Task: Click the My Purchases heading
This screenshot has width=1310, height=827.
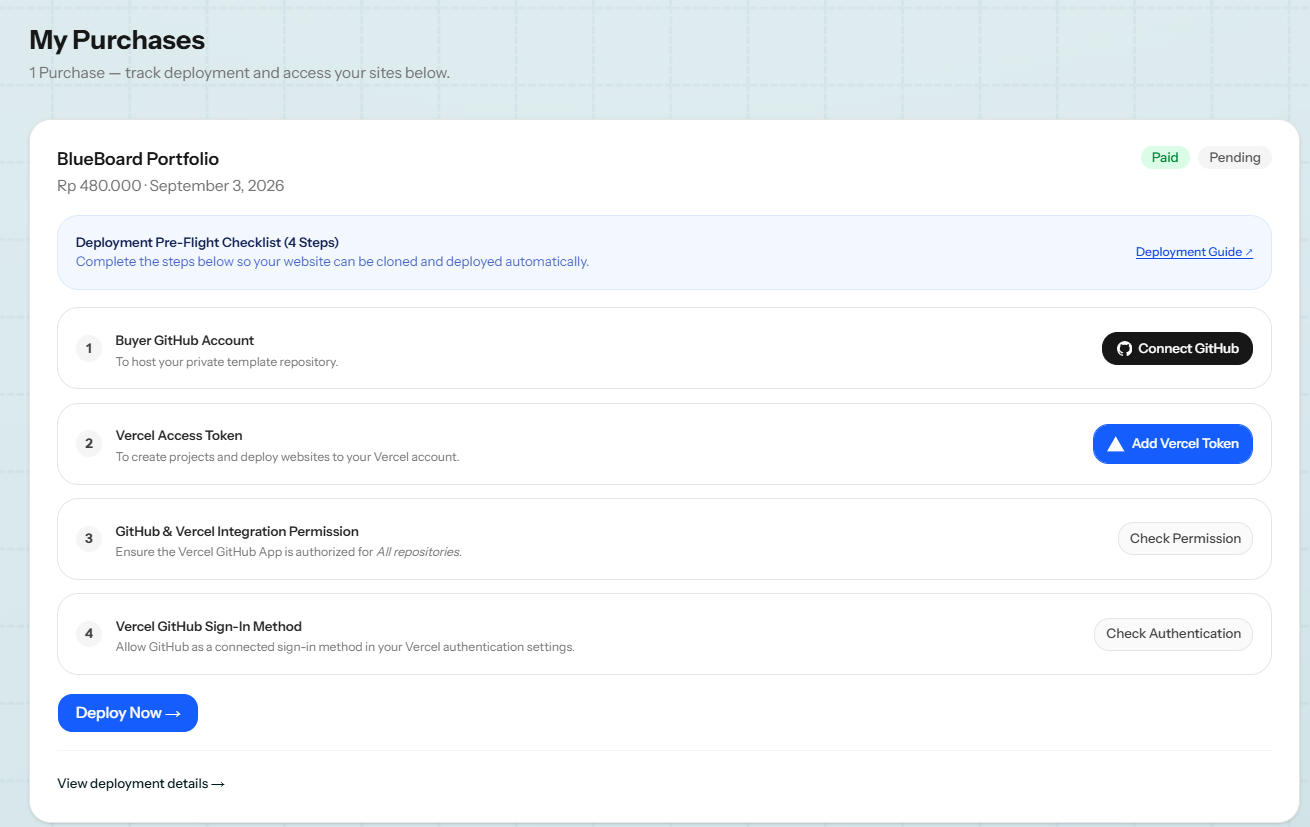Action: tap(117, 40)
